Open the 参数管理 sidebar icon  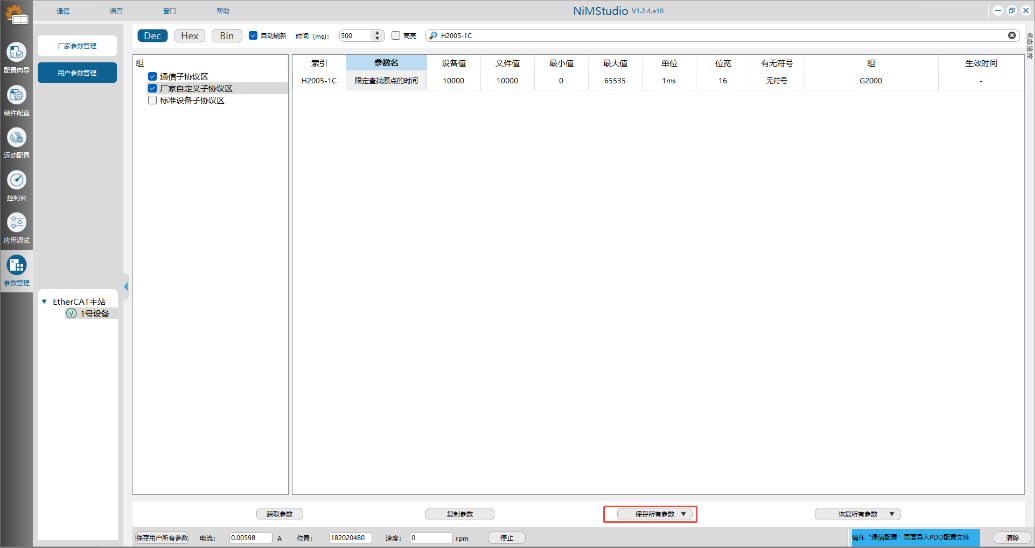pyautogui.click(x=17, y=265)
